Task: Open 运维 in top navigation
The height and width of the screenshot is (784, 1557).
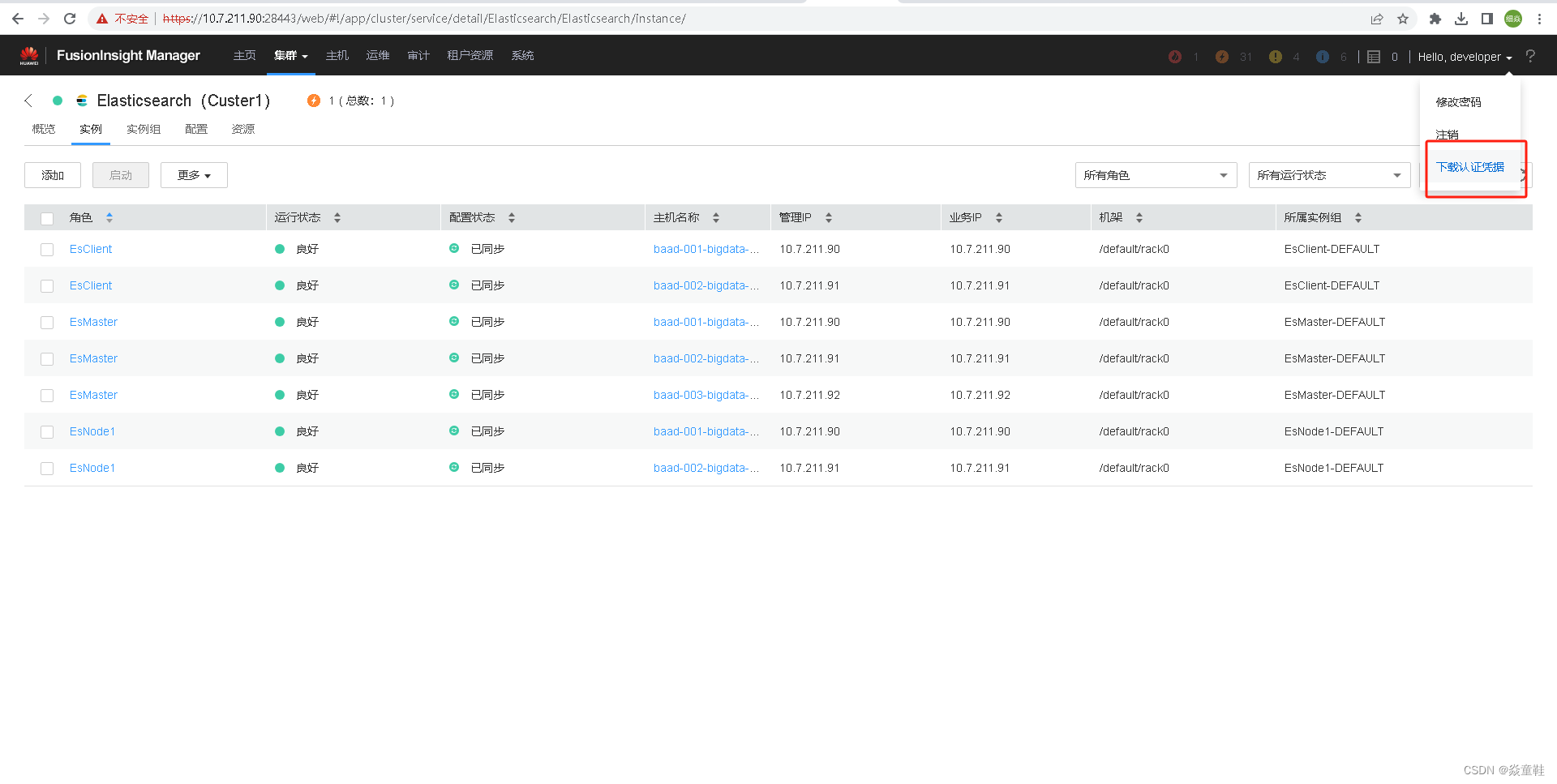Action: pos(378,56)
